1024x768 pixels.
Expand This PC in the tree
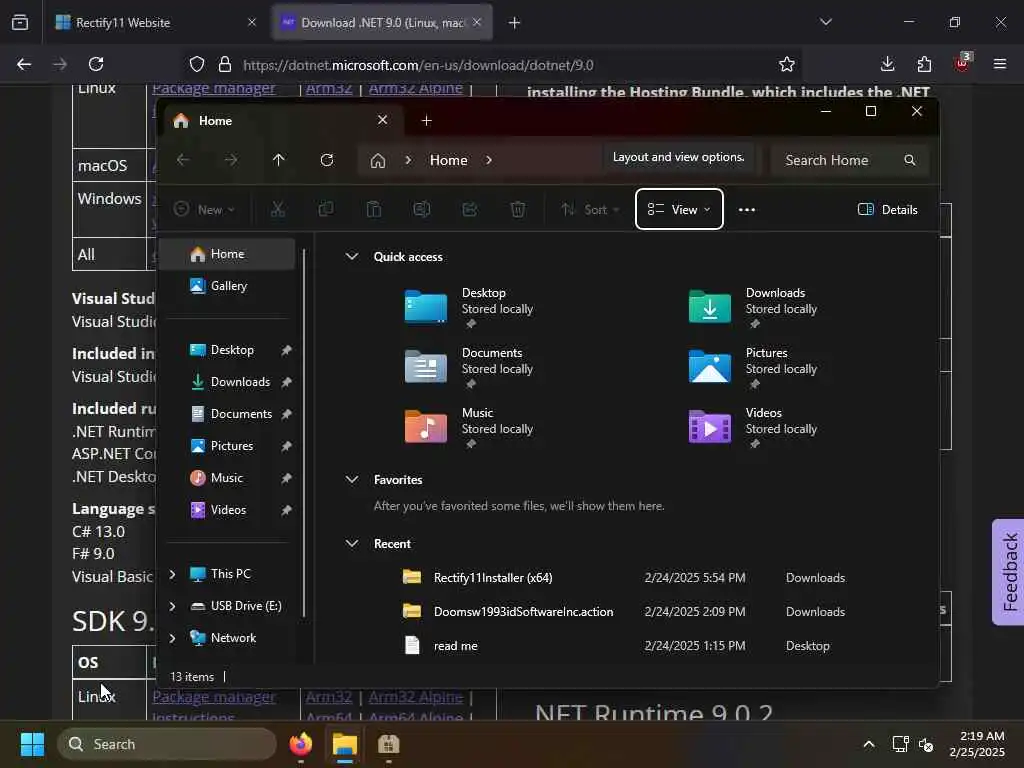click(172, 574)
